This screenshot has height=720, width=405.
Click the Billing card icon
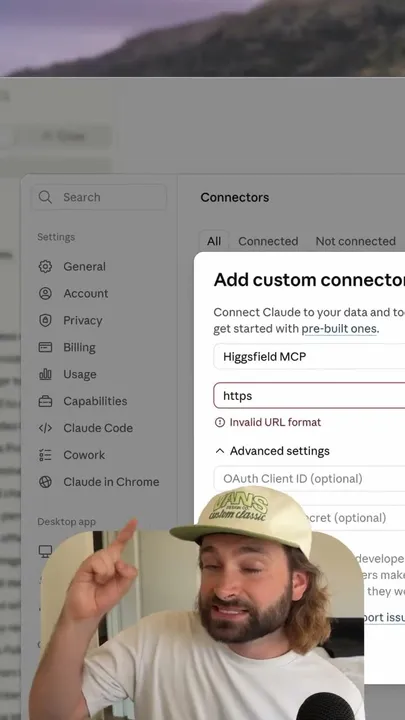(x=45, y=347)
